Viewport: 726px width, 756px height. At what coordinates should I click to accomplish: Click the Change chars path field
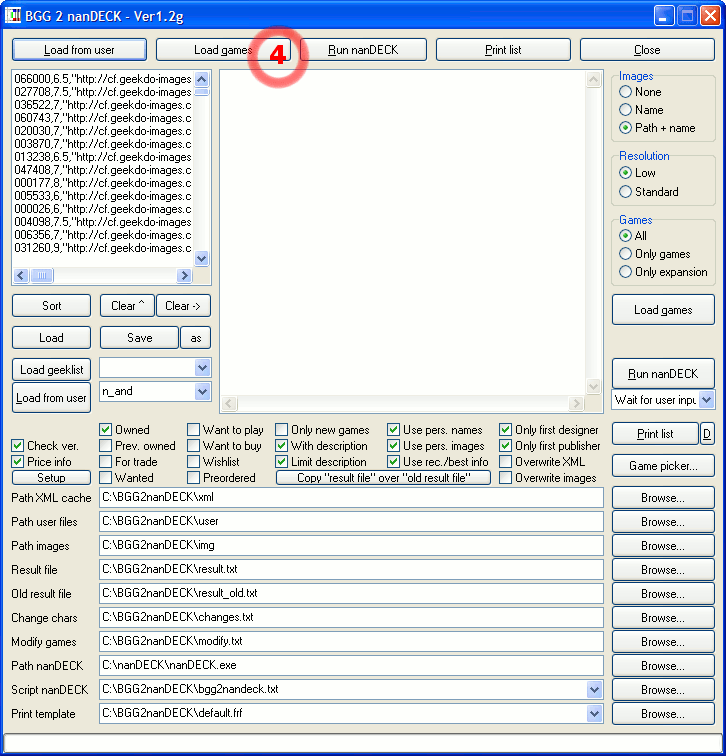351,617
